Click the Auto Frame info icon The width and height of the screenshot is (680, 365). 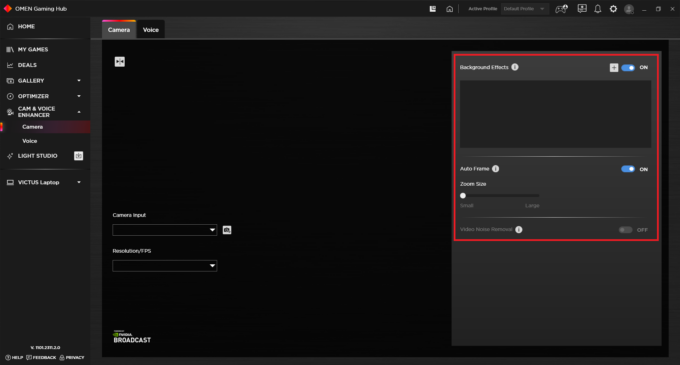coord(496,169)
